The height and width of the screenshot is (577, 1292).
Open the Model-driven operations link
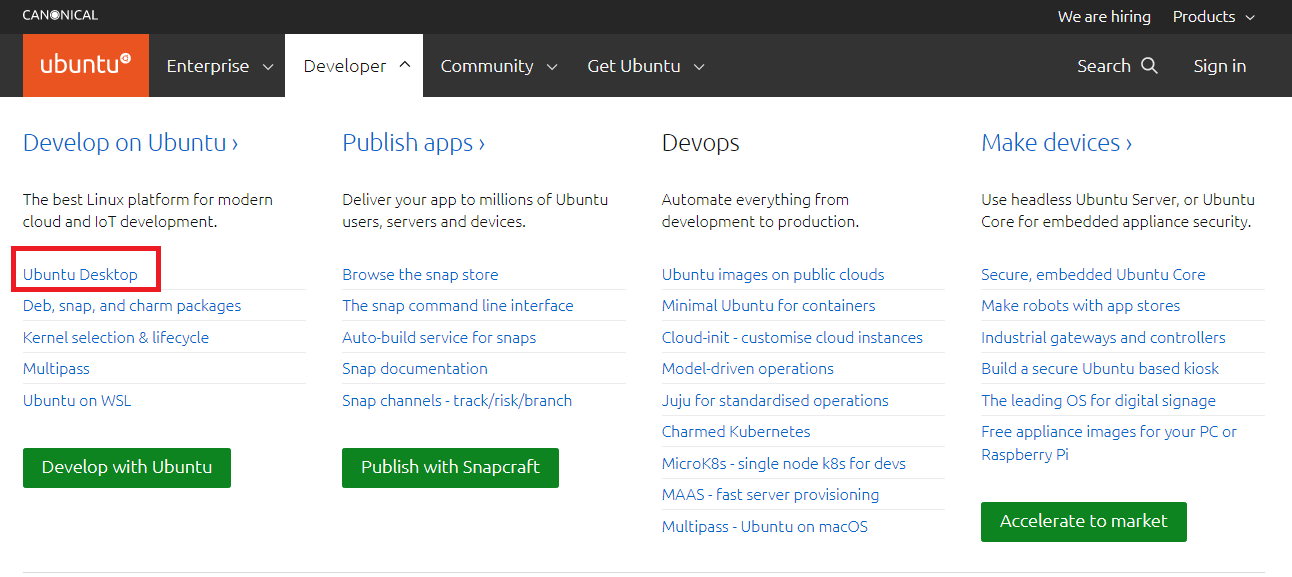click(x=748, y=368)
